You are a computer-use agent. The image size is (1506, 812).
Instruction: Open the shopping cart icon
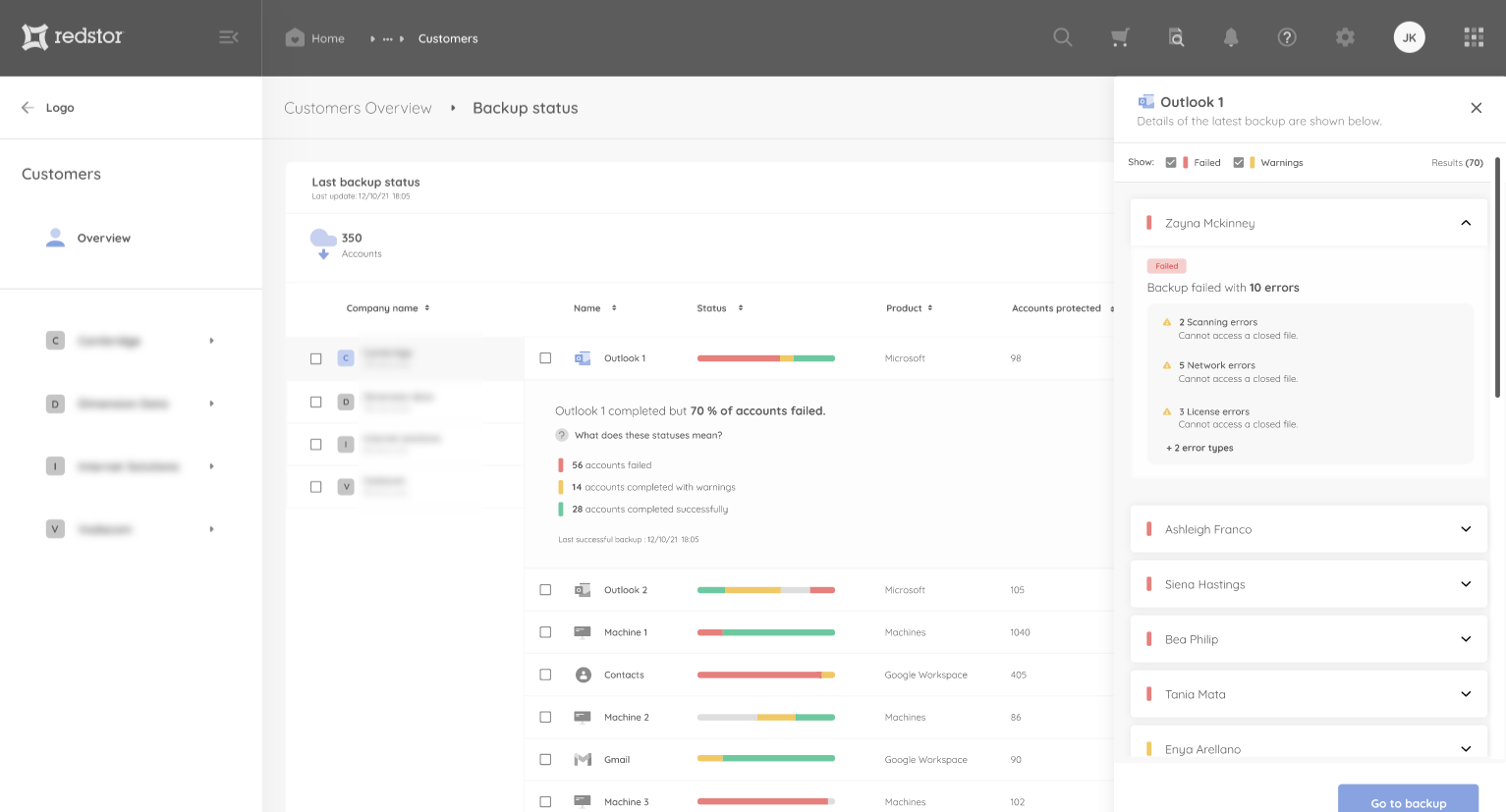click(1120, 37)
